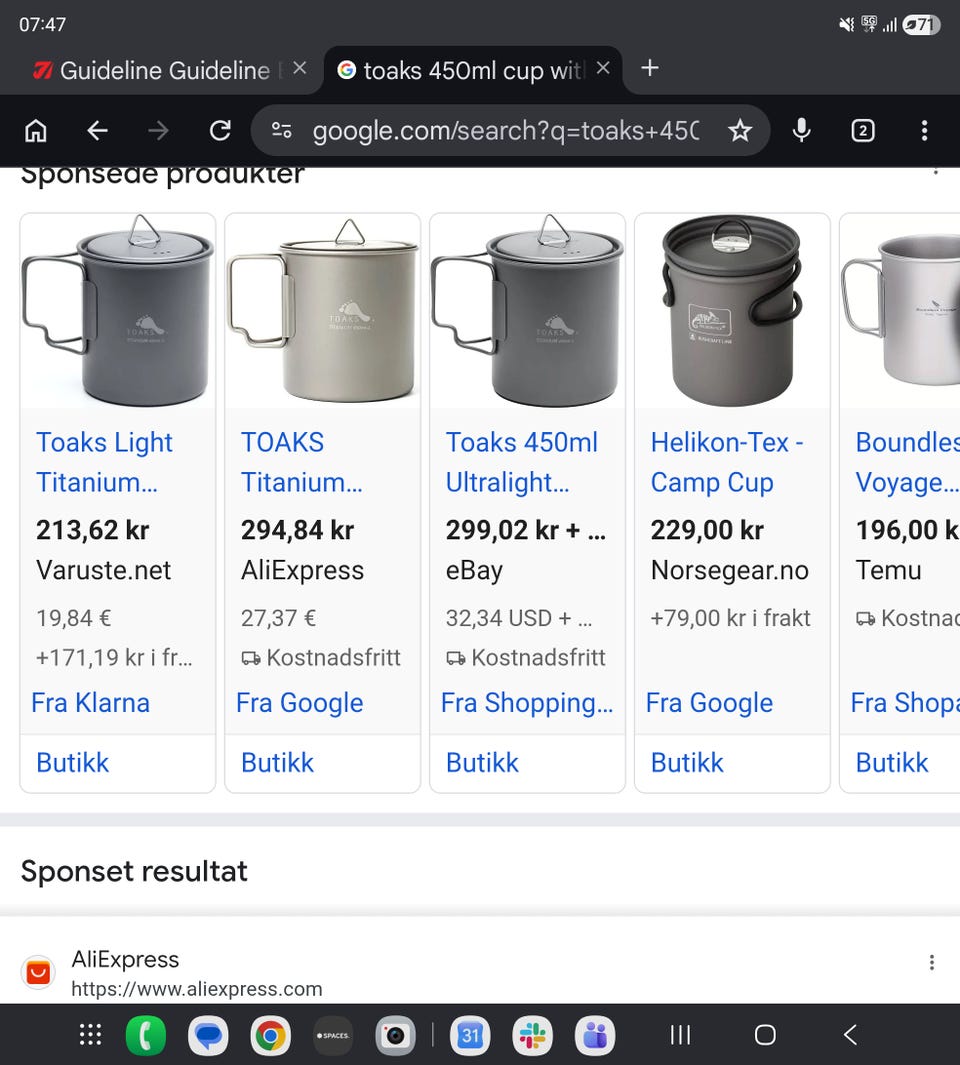Open Chrome from the dock

pos(270,1035)
